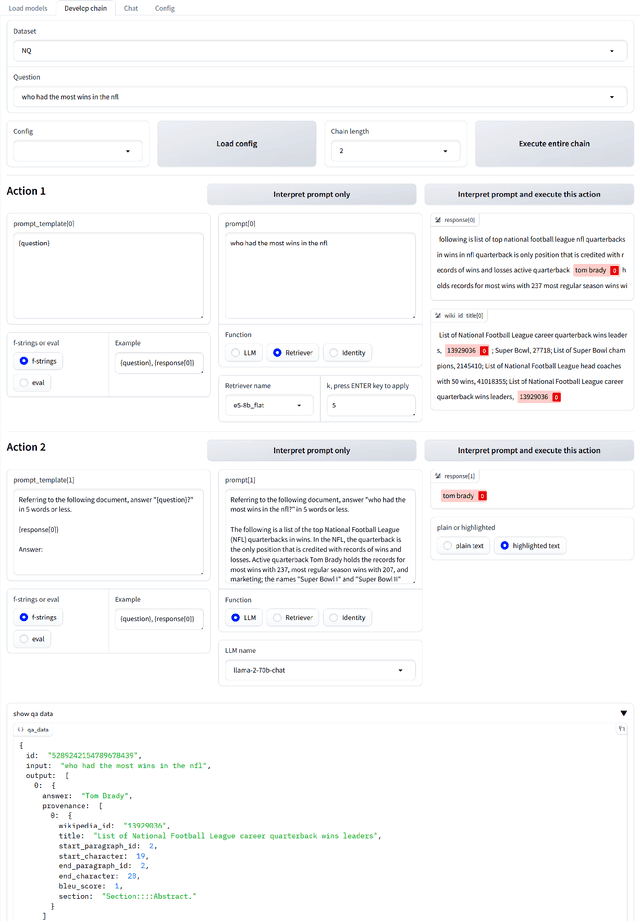Click the wiki_id_title[0] label icon

coord(438,315)
